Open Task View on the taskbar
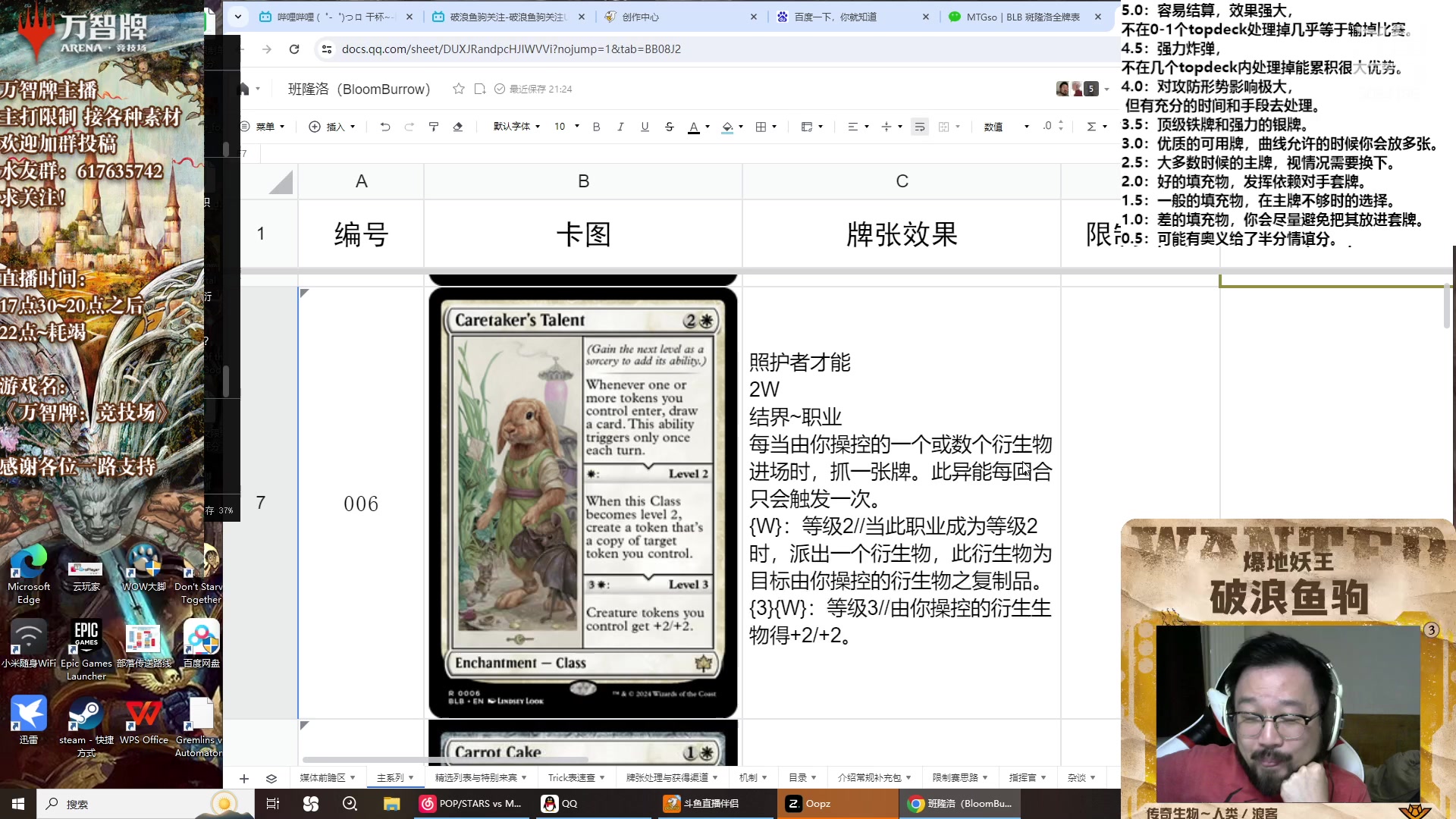1456x819 pixels. tap(273, 804)
